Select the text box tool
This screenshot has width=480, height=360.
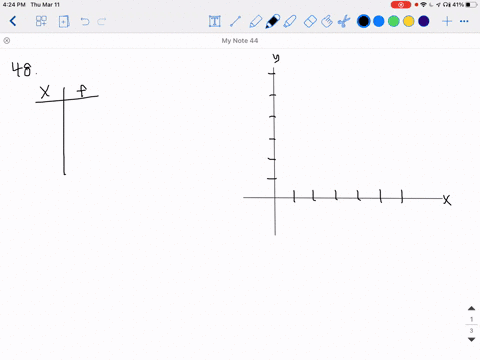click(x=215, y=21)
